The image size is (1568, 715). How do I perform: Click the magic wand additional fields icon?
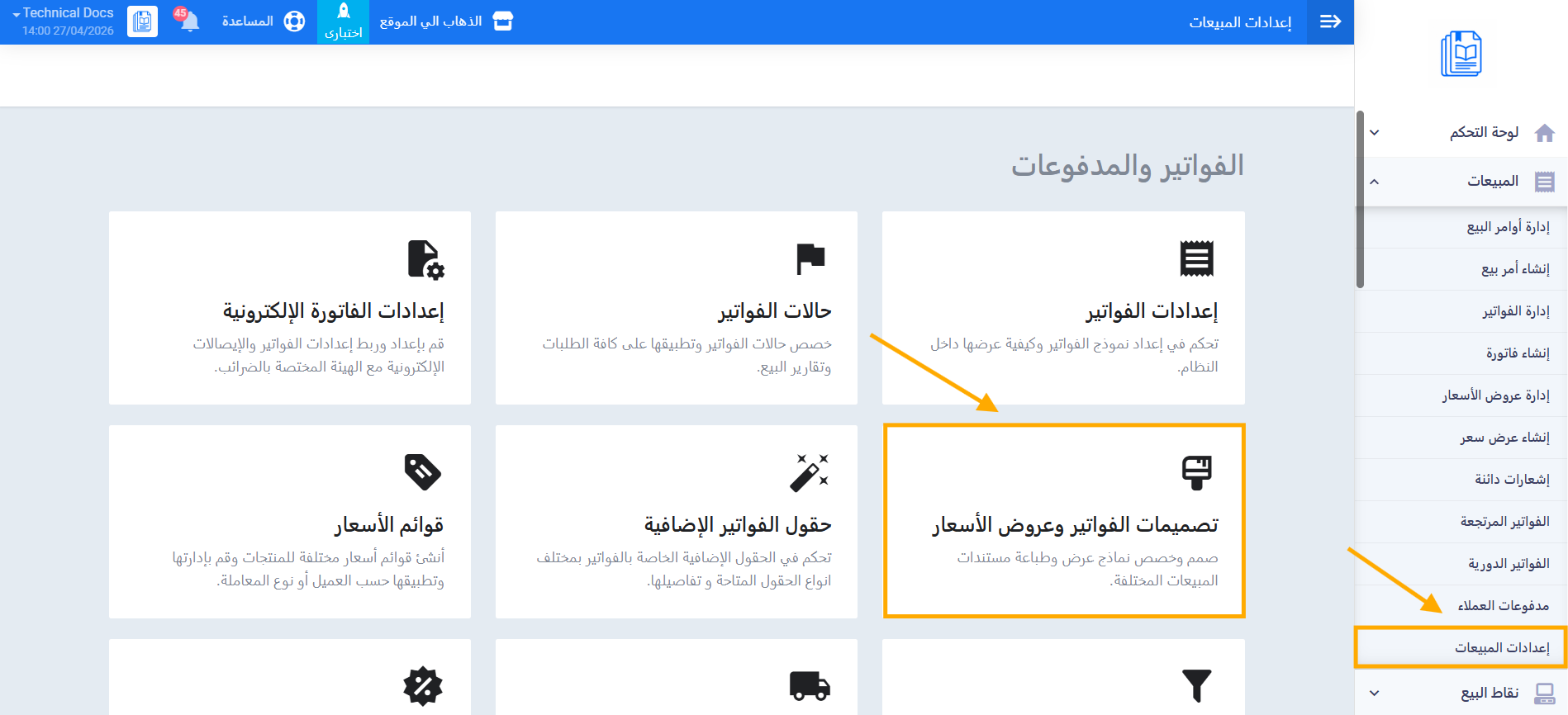pos(809,472)
